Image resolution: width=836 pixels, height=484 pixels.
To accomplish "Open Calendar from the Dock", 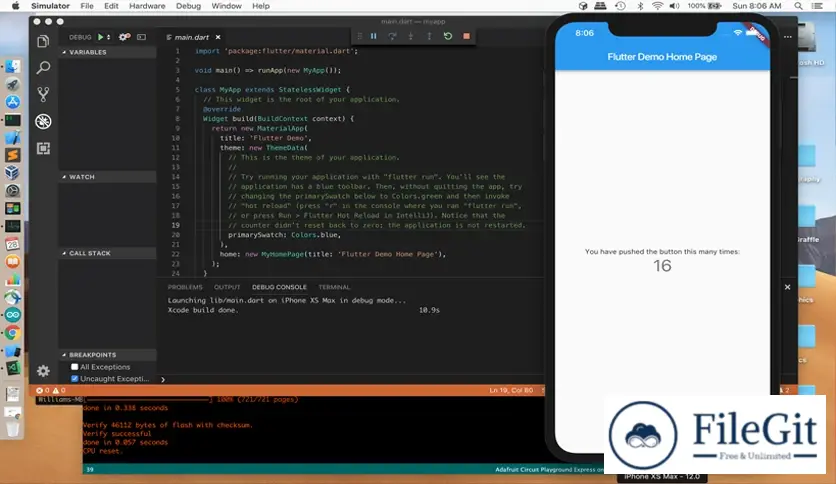I will pyautogui.click(x=13, y=244).
